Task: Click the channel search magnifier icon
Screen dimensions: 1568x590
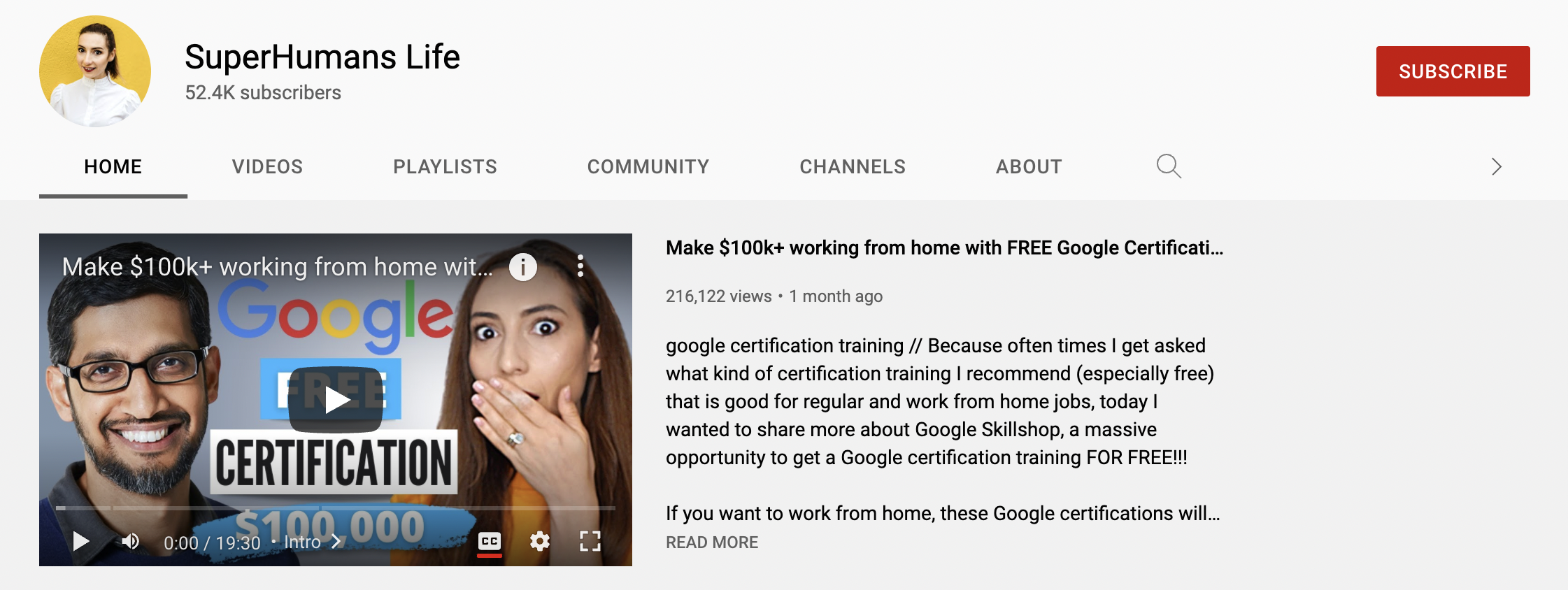Action: tap(1169, 166)
